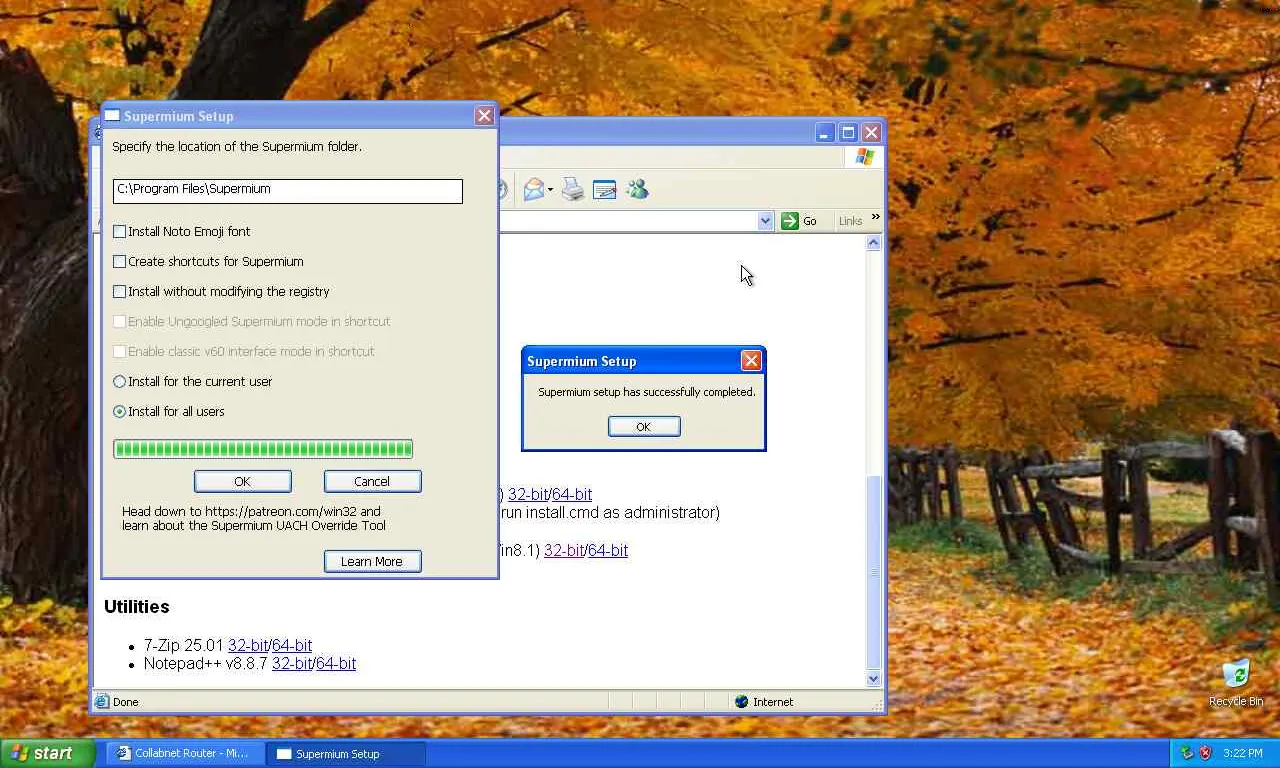Open the Notepad++ v8.8.7 32-bit link

pos(292,663)
